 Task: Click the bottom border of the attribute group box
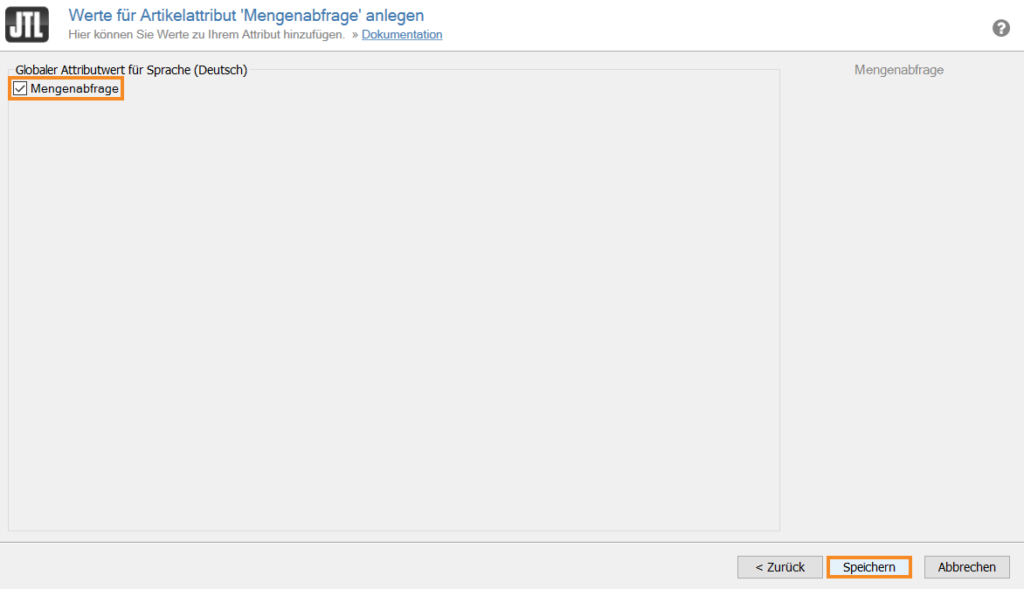tap(390, 531)
